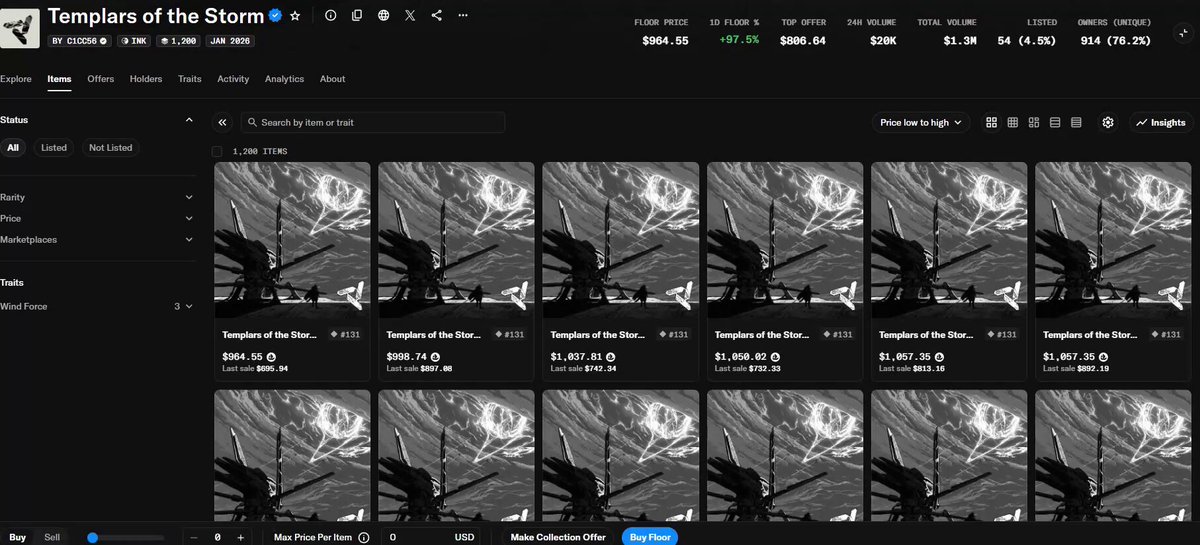
Task: Open the collection website globe icon
Action: tap(384, 16)
